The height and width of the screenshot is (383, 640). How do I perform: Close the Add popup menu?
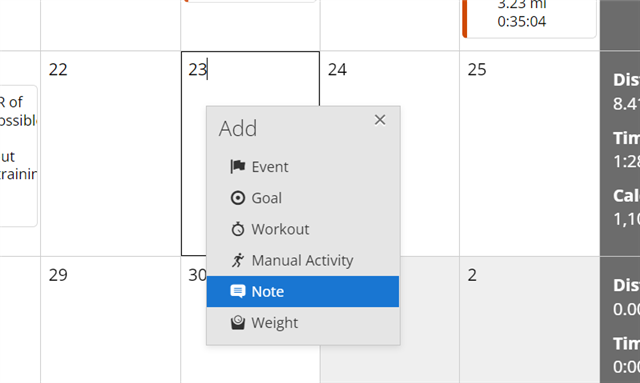pos(380,120)
